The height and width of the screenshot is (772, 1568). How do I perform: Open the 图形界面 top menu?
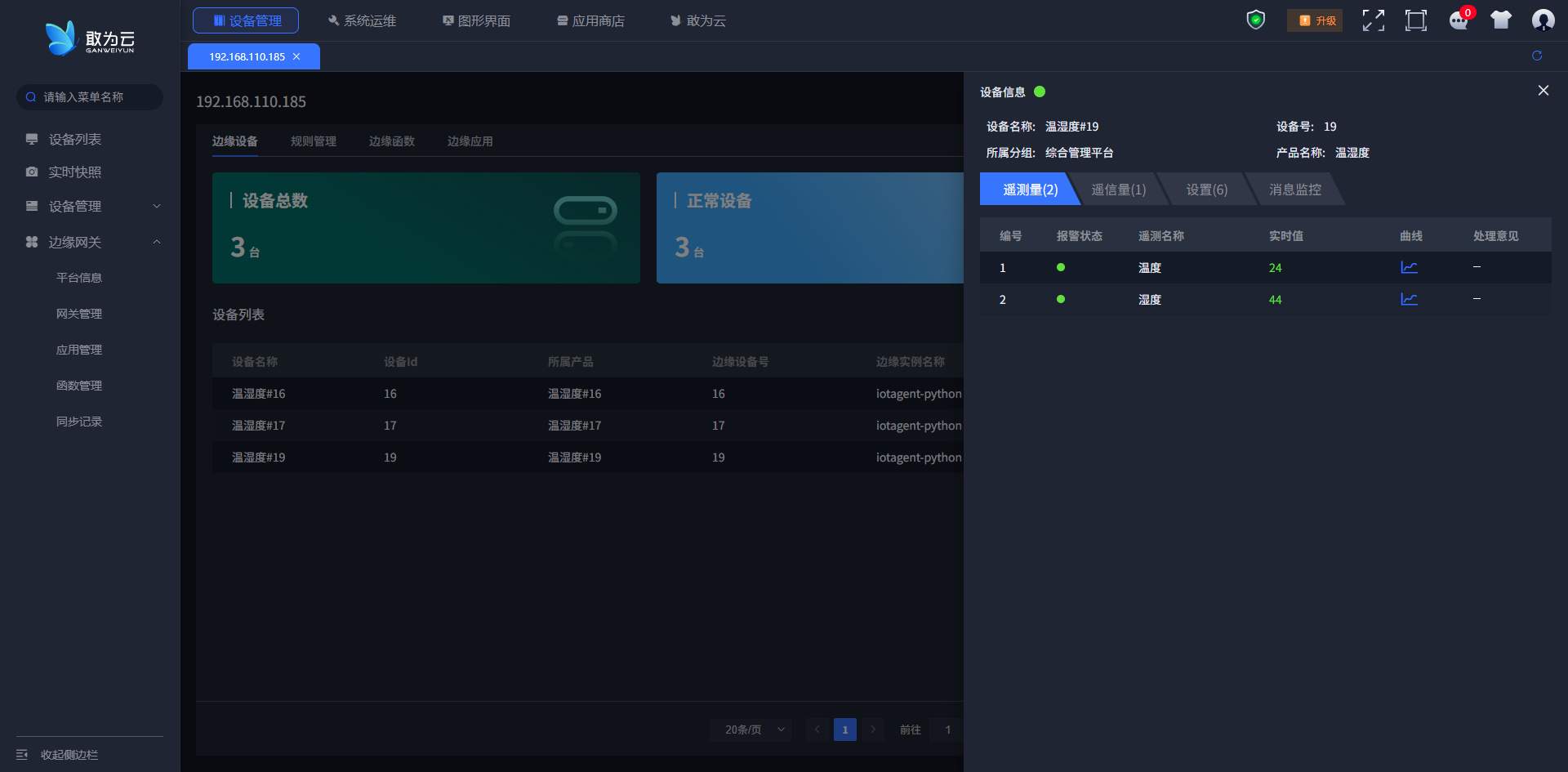[x=476, y=20]
